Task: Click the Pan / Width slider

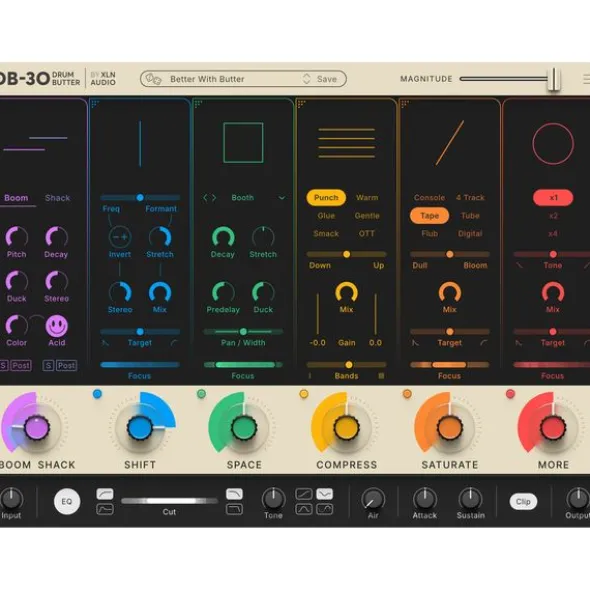Action: [243, 332]
